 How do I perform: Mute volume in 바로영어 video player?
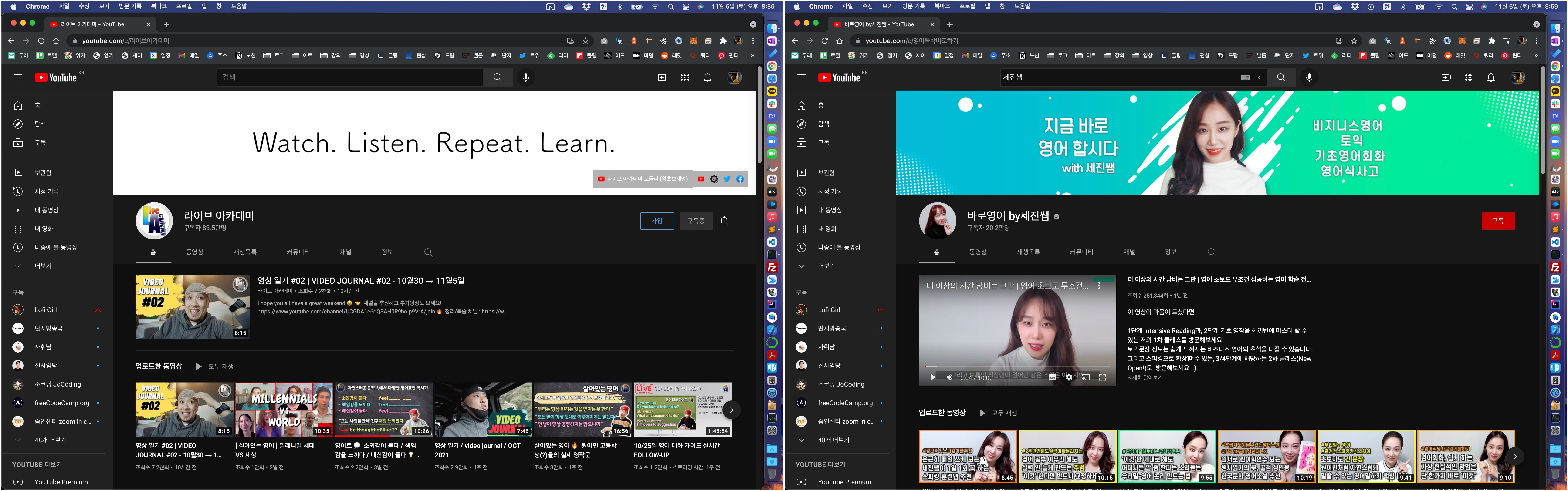pyautogui.click(x=950, y=377)
